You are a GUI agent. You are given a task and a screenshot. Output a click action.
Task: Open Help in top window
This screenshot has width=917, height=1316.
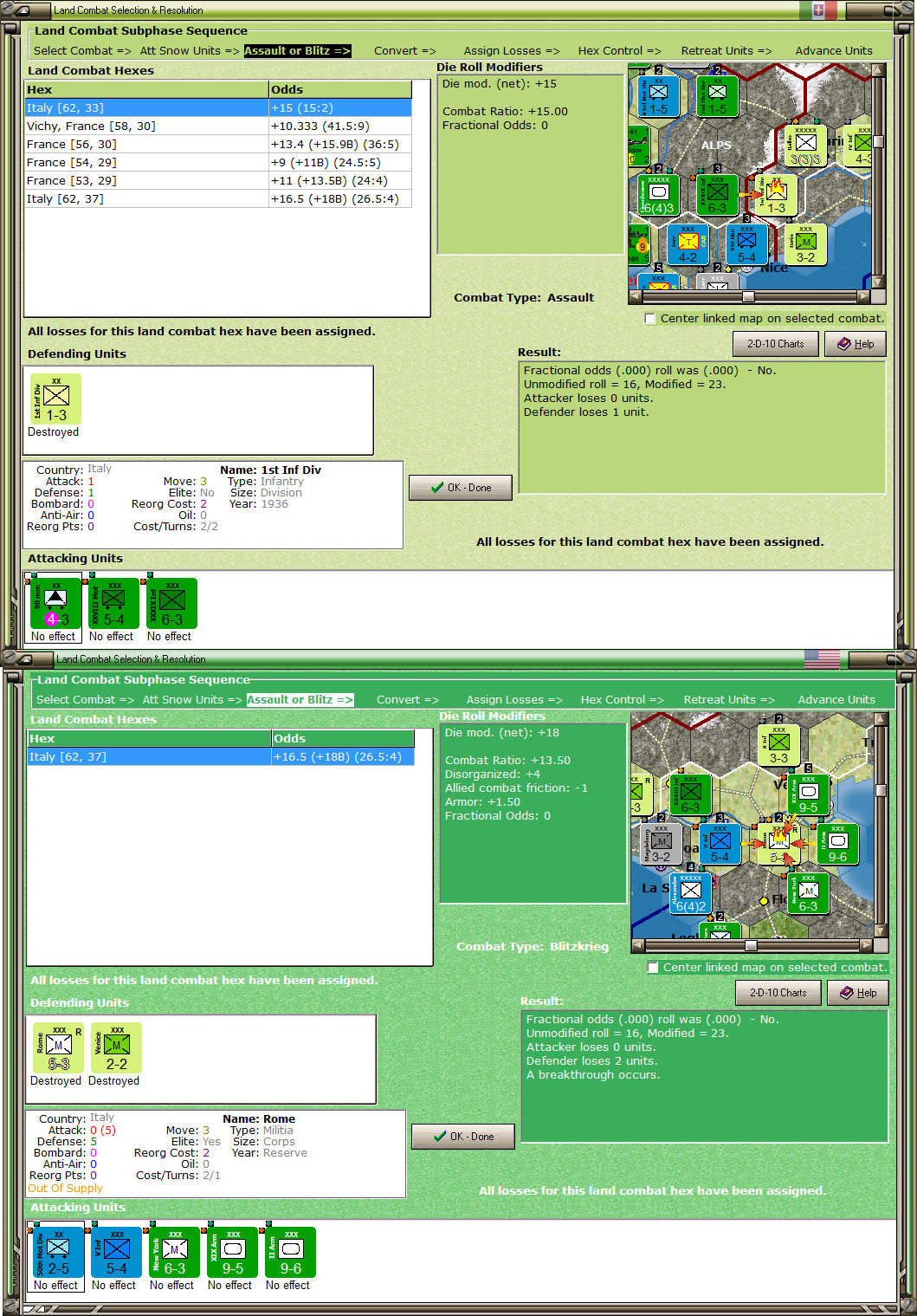[x=856, y=344]
